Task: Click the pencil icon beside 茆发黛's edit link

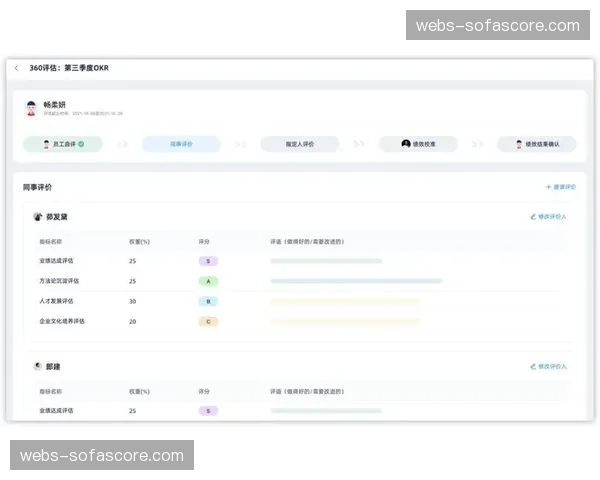Action: coord(533,217)
